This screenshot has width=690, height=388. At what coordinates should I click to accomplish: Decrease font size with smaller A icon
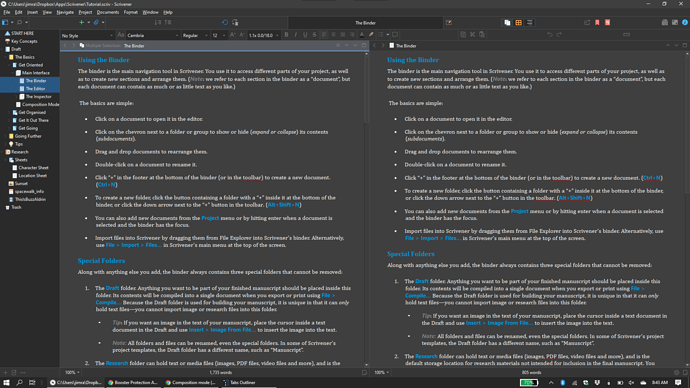(x=242, y=35)
